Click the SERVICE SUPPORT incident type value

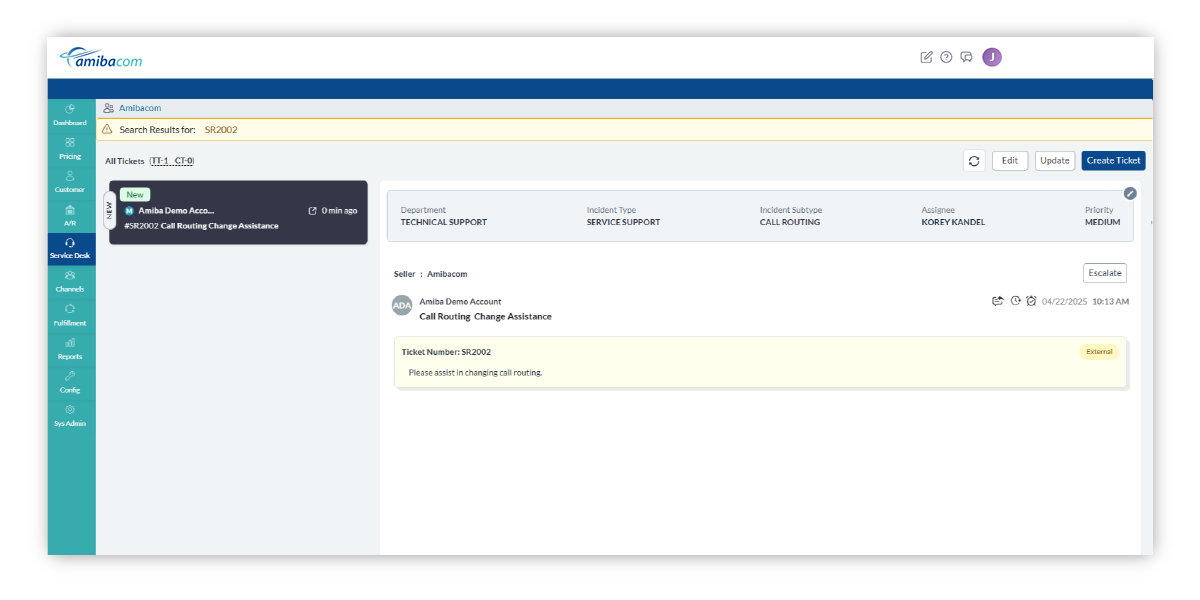click(x=623, y=222)
